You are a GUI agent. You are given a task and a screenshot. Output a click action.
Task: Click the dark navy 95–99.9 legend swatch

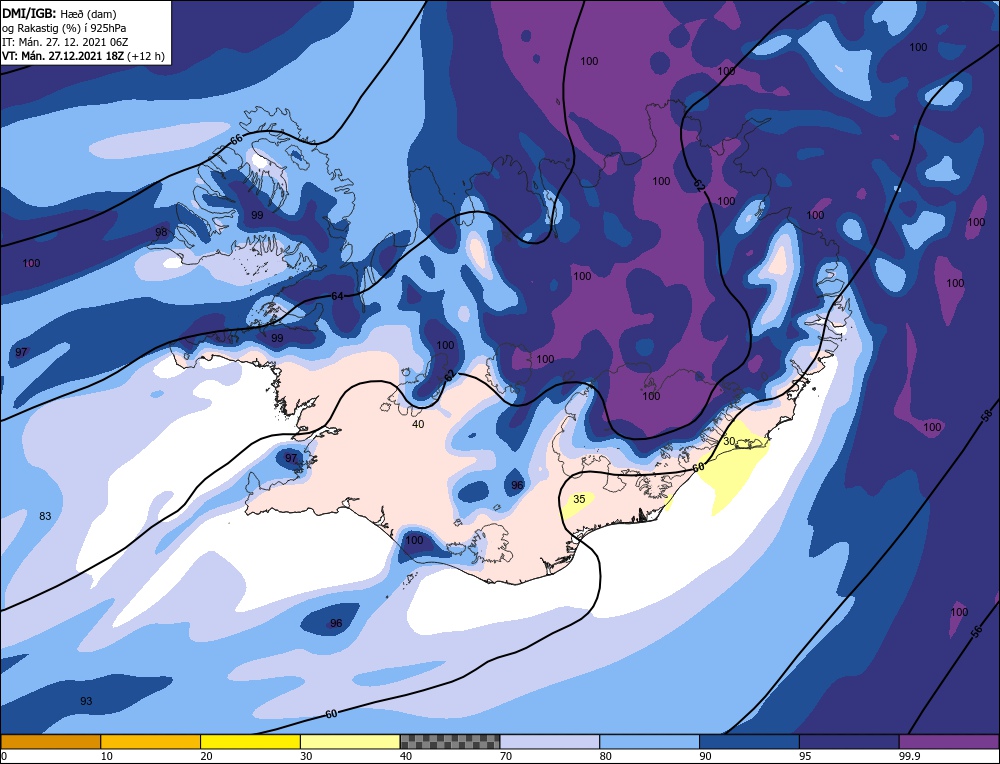coord(849,741)
